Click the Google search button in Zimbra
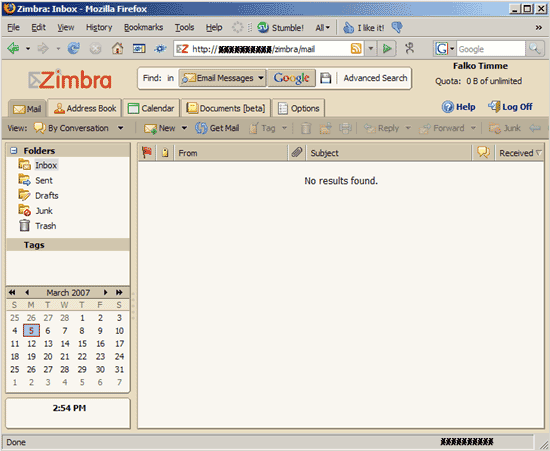Viewport: 550px width, 451px height. [291, 78]
